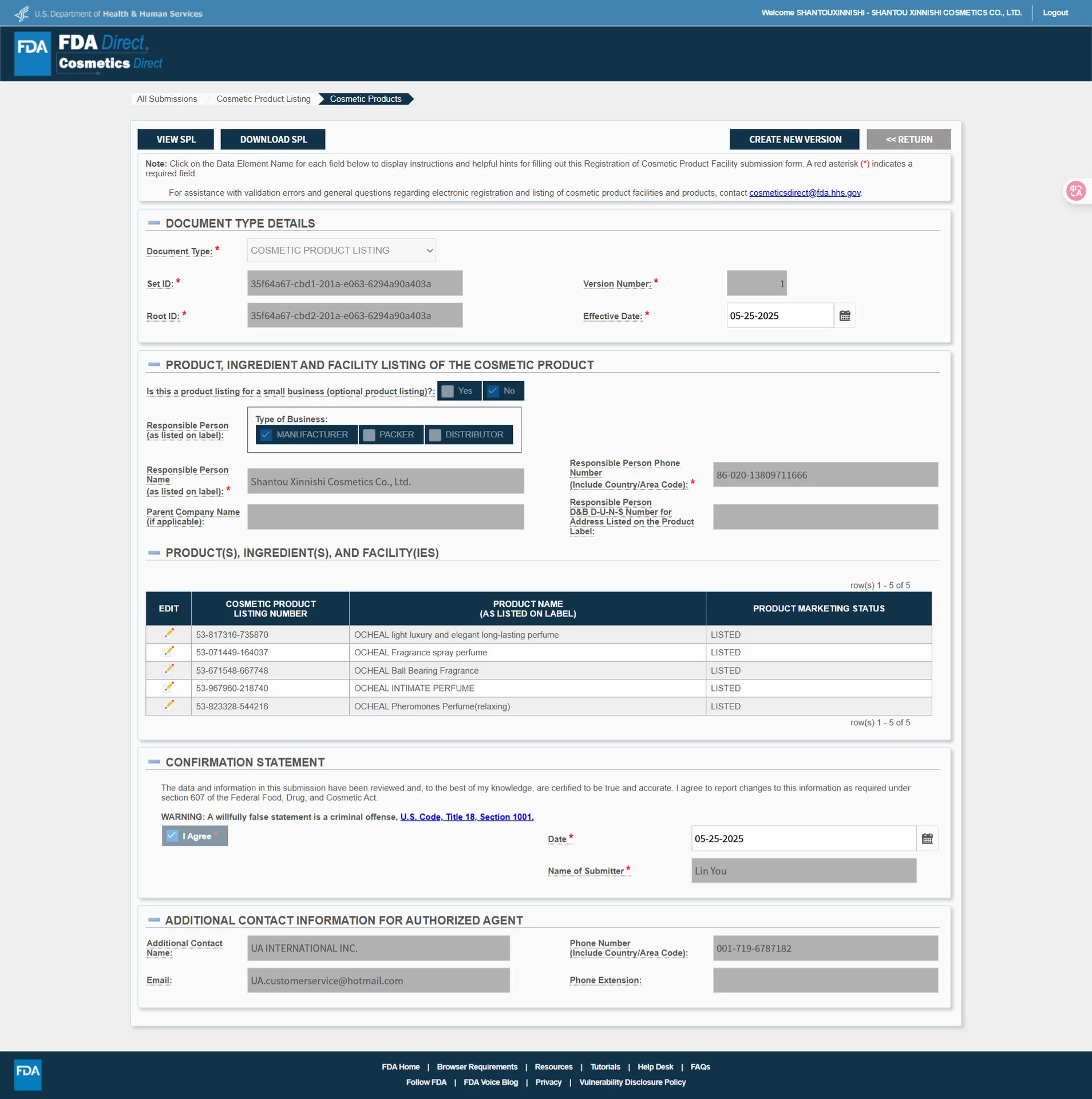This screenshot has height=1099, width=1092.
Task: Open Browser Requirements footer link
Action: click(477, 1067)
